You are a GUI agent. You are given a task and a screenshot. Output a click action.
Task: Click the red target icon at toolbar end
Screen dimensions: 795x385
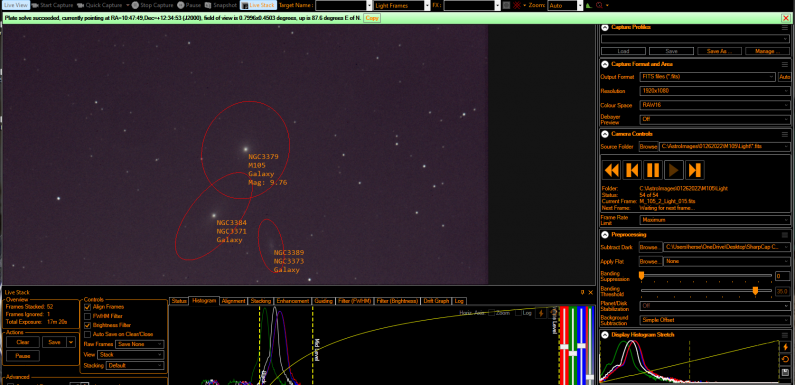pyautogui.click(x=599, y=6)
